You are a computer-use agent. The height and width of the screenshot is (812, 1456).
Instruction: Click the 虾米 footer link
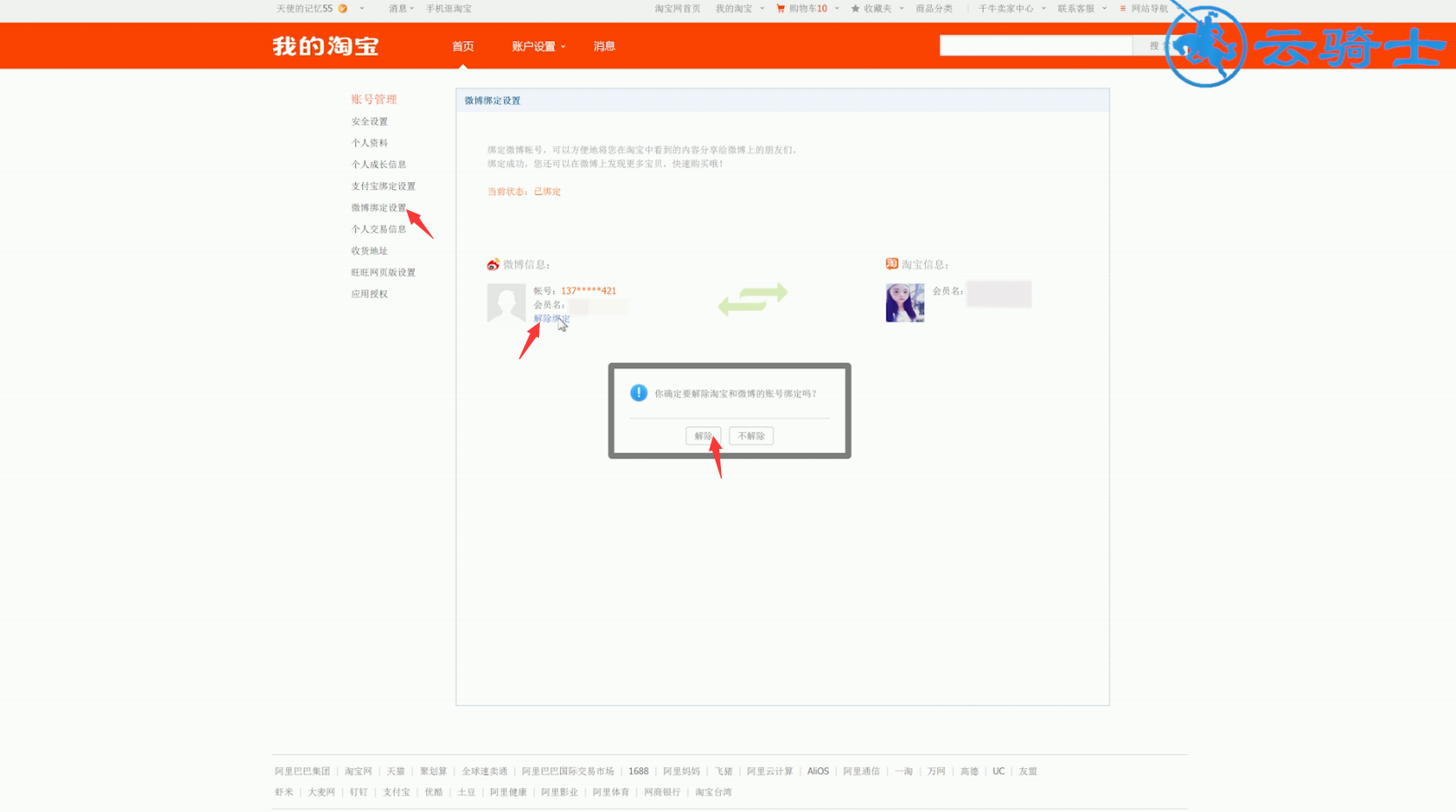pyautogui.click(x=284, y=792)
